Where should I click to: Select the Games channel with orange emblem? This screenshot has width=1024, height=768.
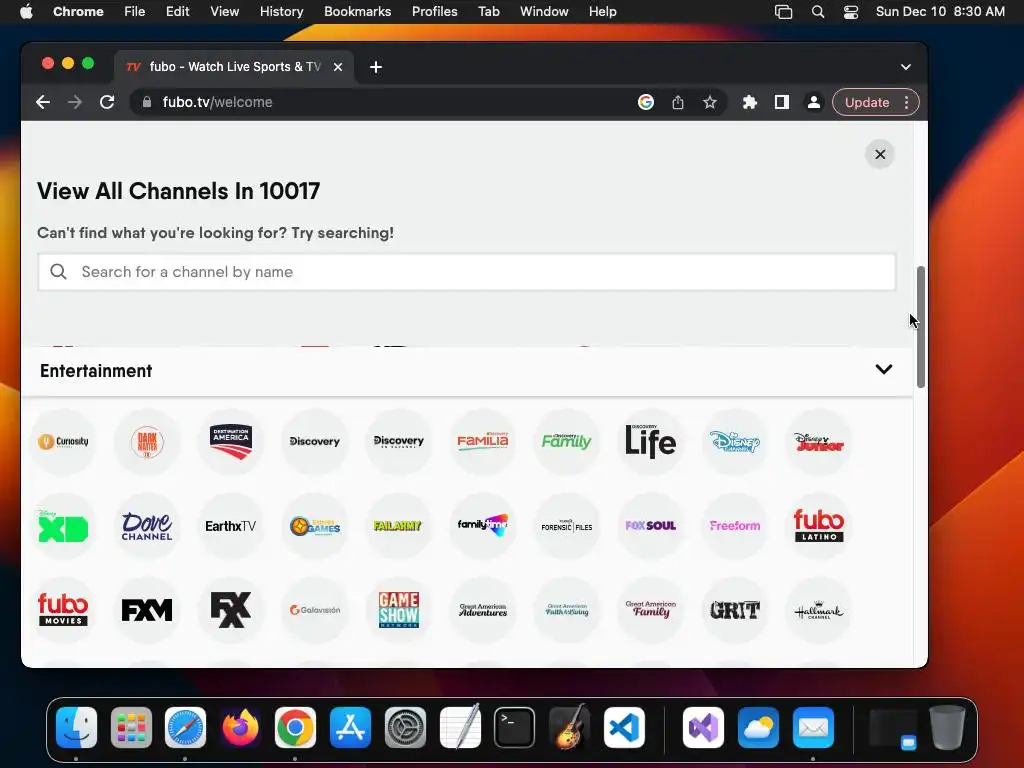315,526
